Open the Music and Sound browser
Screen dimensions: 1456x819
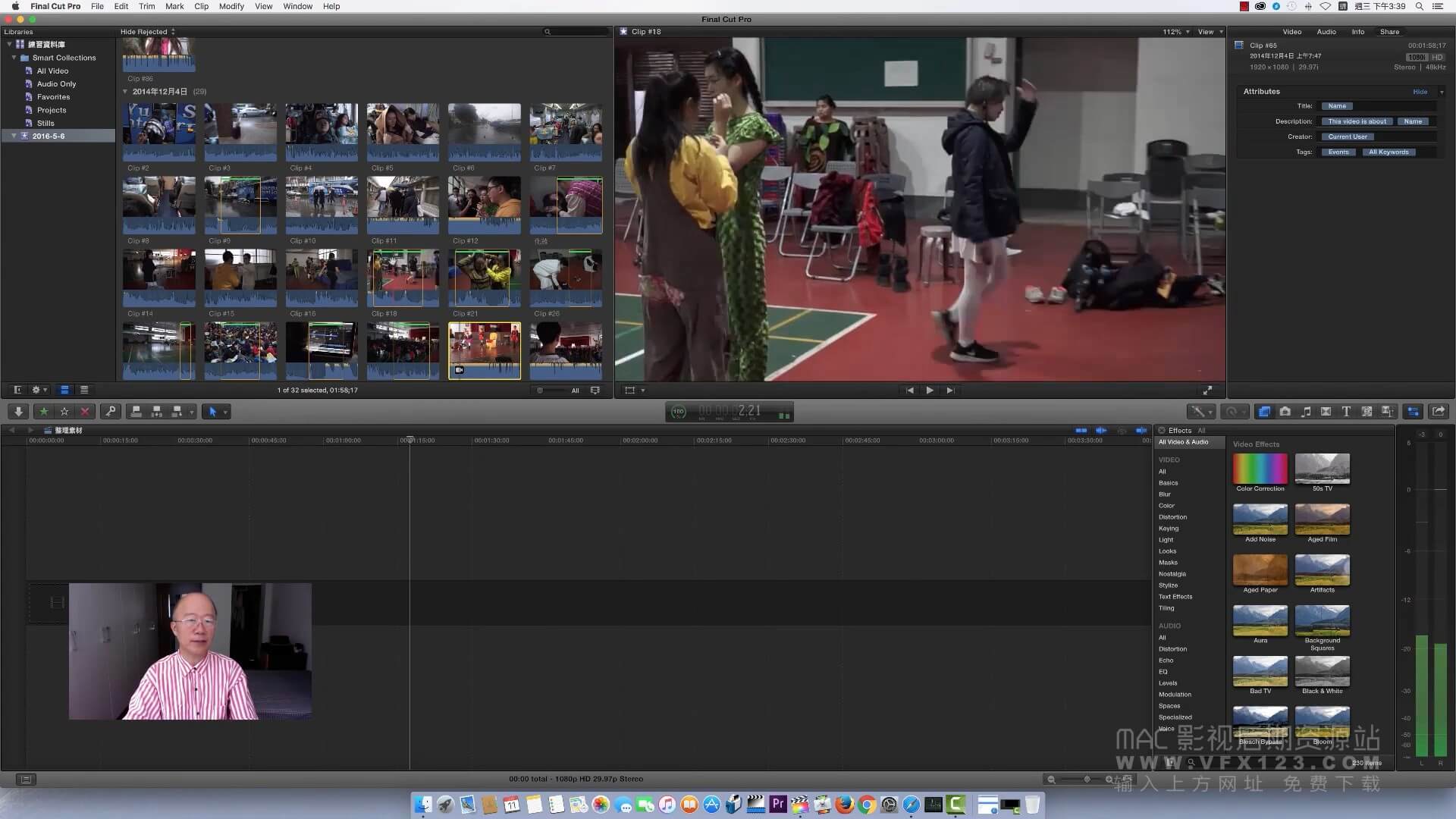point(1305,411)
